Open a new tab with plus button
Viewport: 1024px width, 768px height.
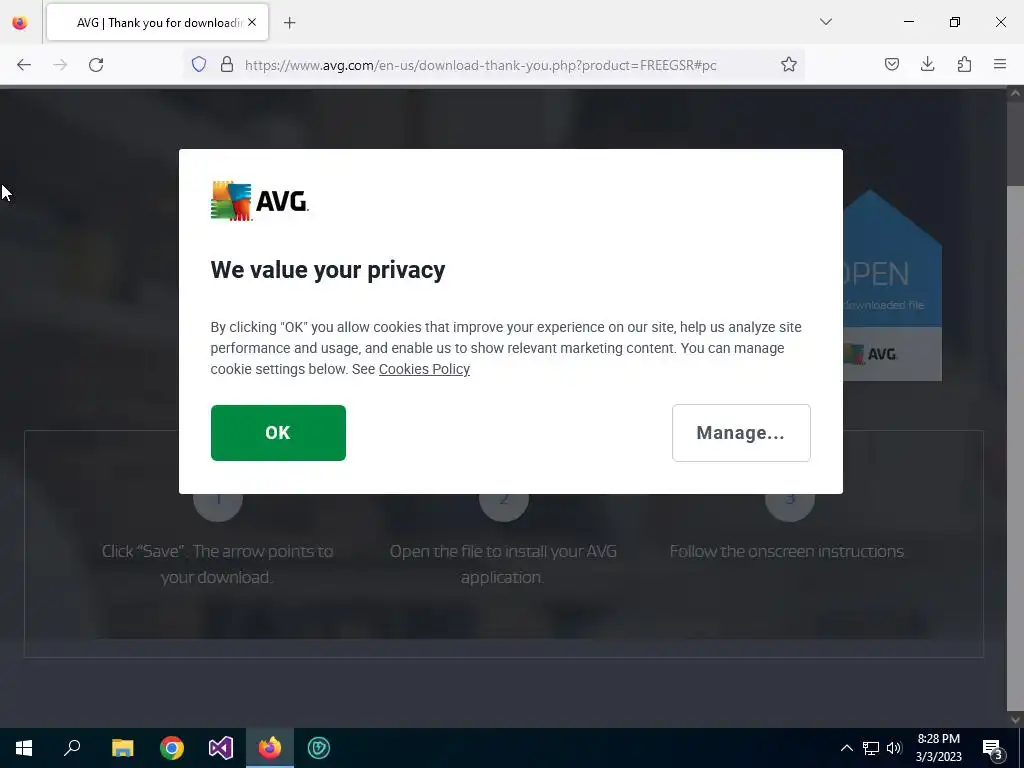[289, 23]
